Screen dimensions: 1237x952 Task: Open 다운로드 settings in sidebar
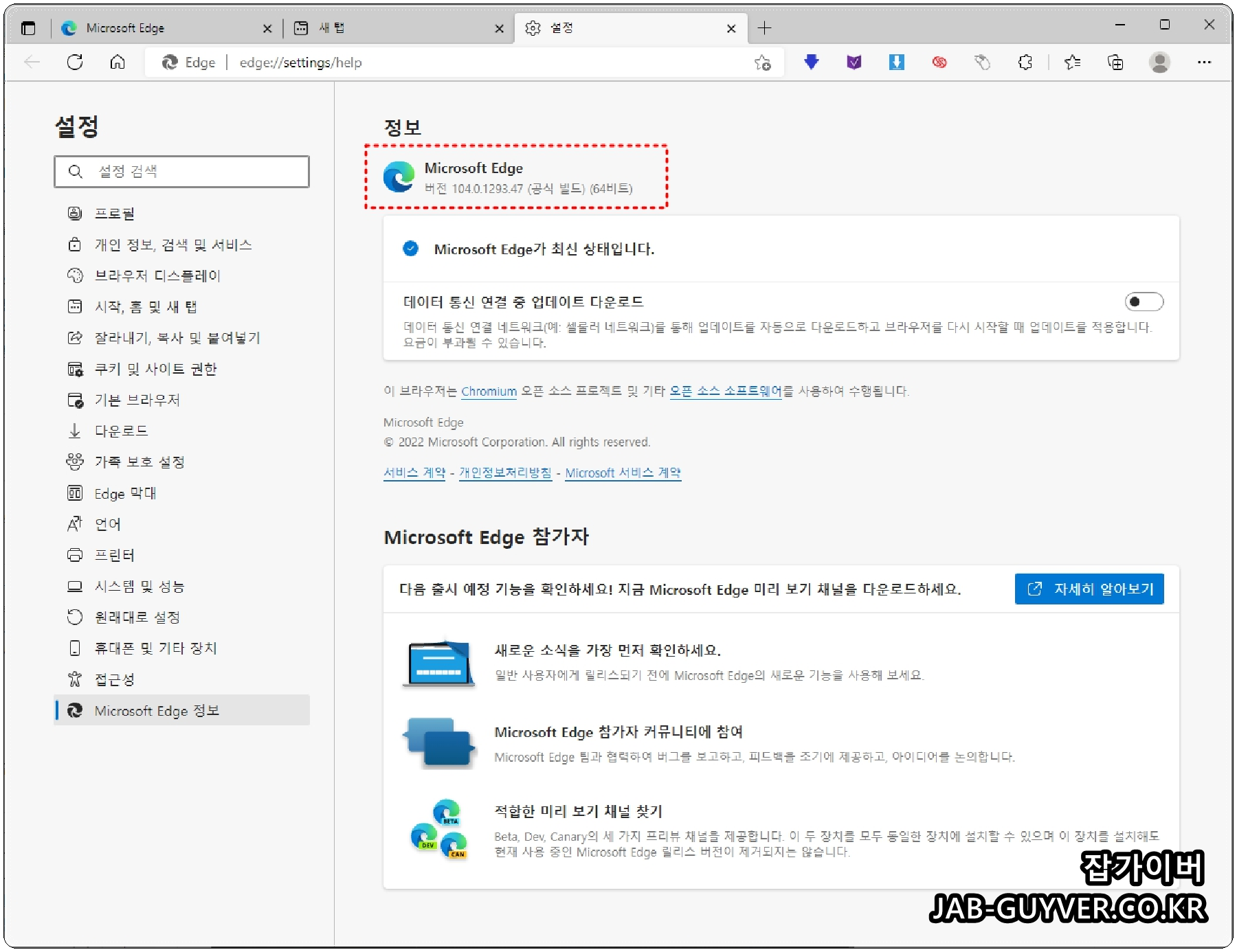pos(182,431)
